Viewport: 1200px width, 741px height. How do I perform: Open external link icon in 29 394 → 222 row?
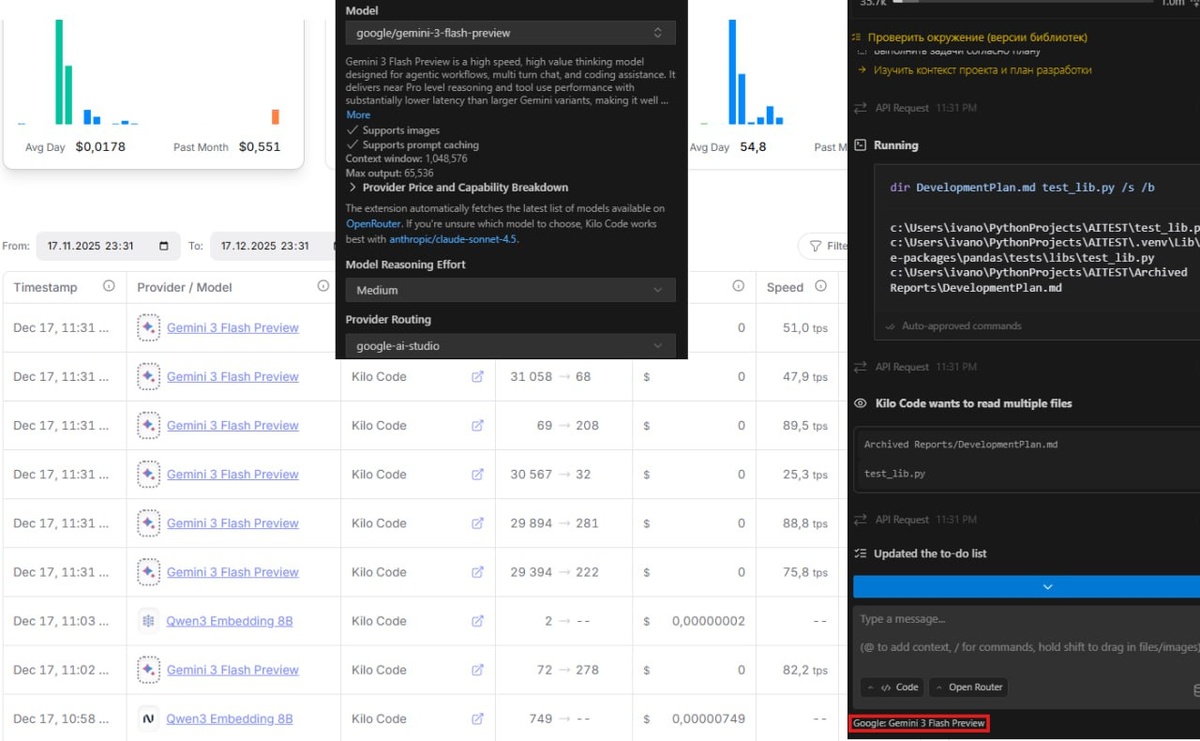(477, 573)
